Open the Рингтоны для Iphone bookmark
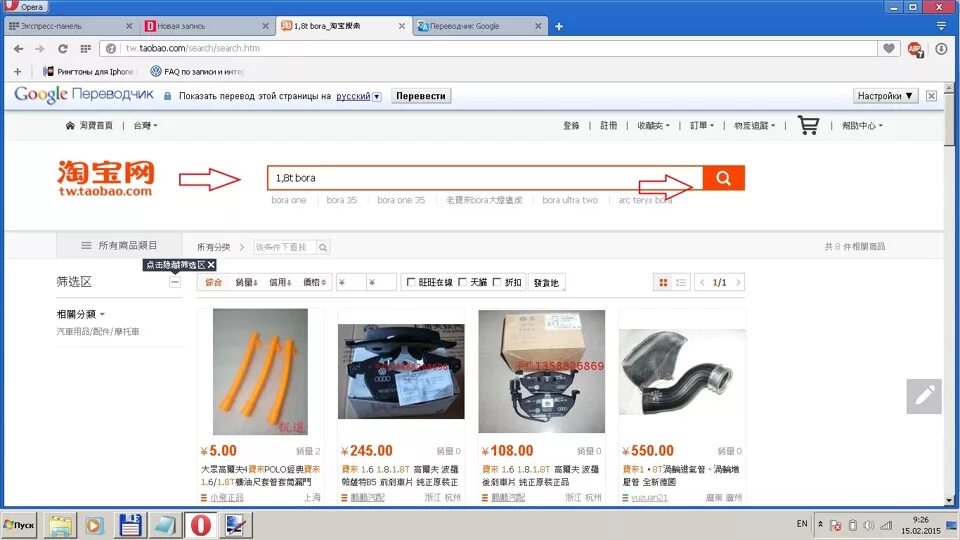Viewport: 960px width, 540px height. 89,72
